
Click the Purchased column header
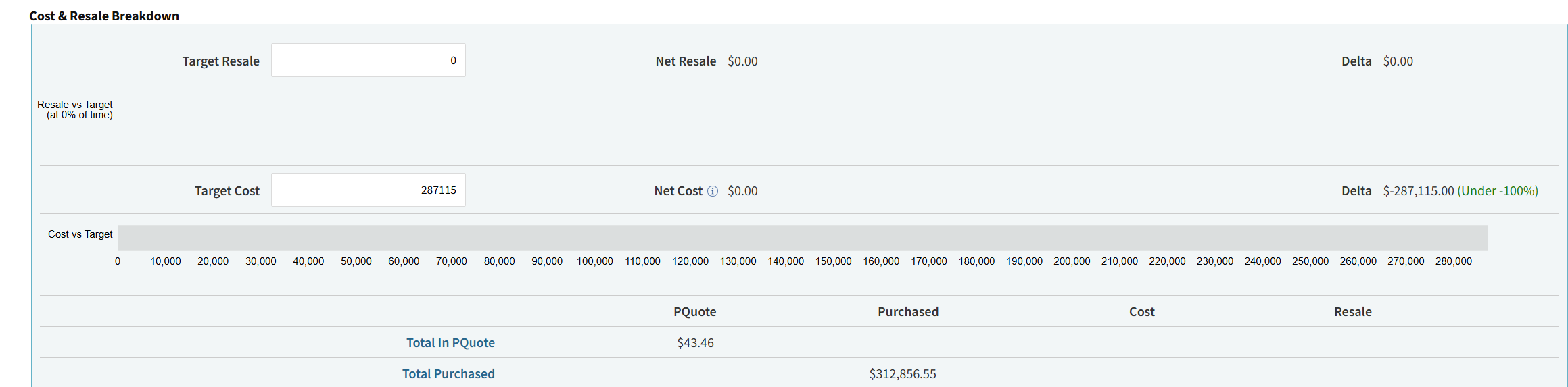tap(908, 311)
